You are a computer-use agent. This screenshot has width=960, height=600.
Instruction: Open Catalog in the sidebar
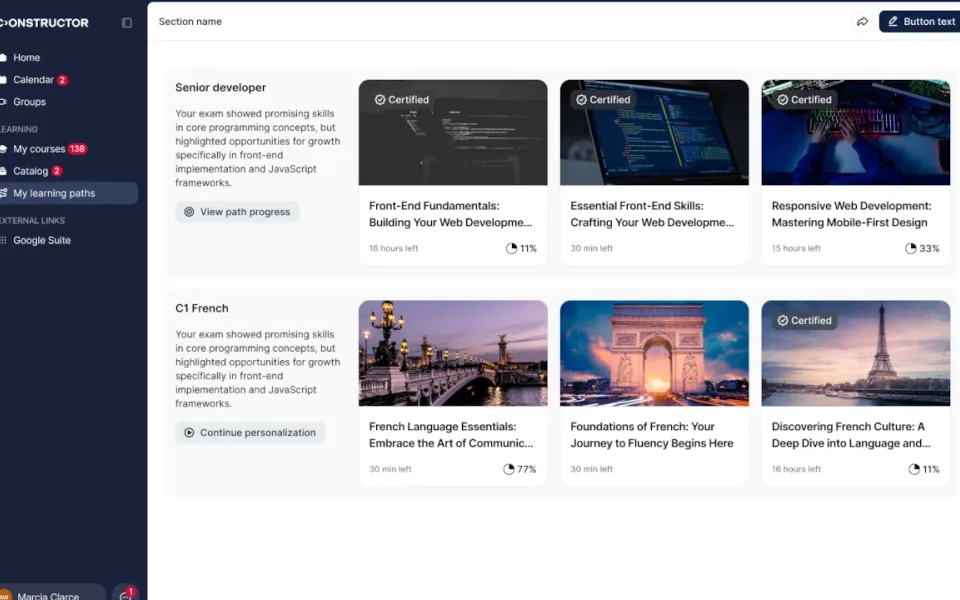click(30, 171)
